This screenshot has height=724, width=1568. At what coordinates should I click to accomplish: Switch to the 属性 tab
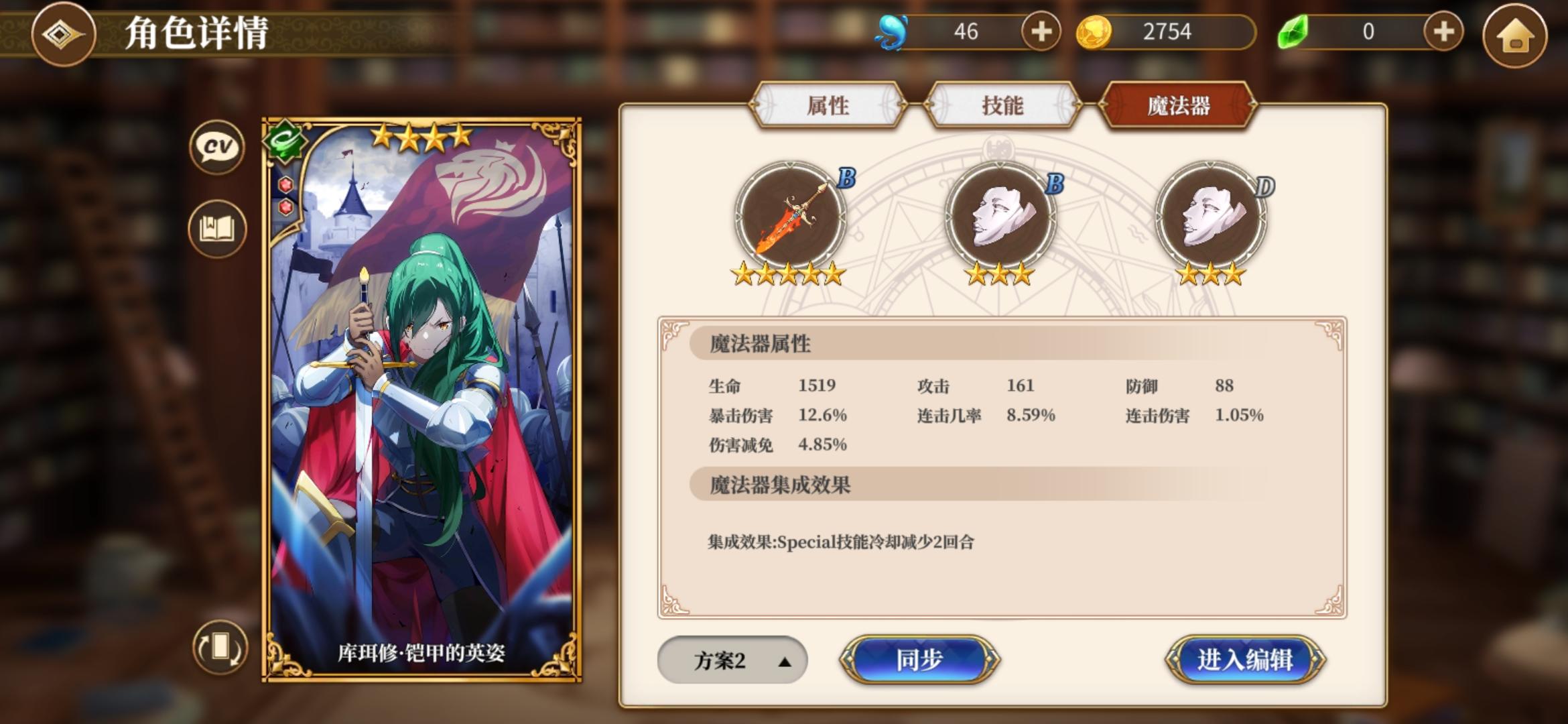click(x=828, y=105)
